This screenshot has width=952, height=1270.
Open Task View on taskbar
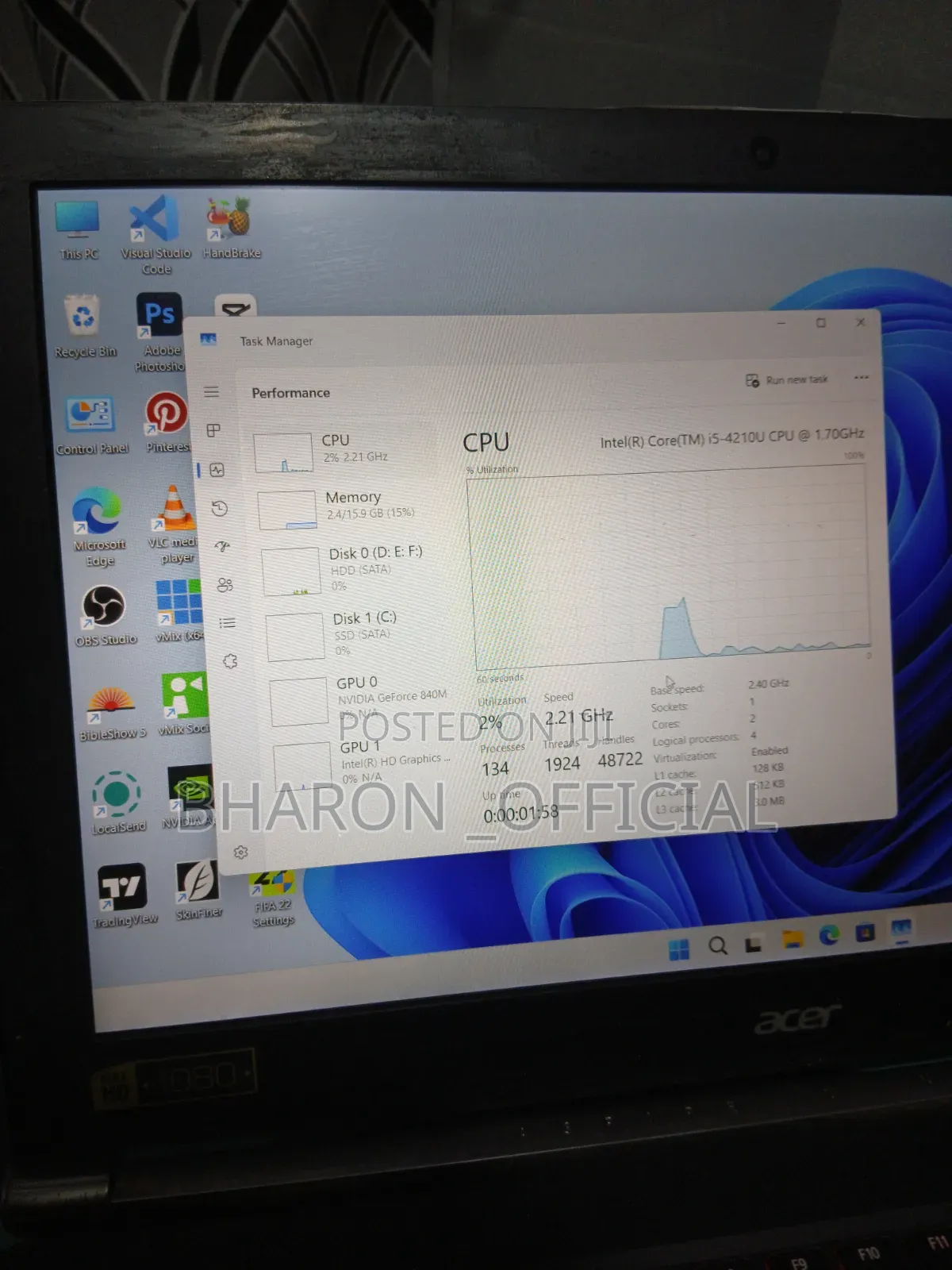[x=754, y=944]
